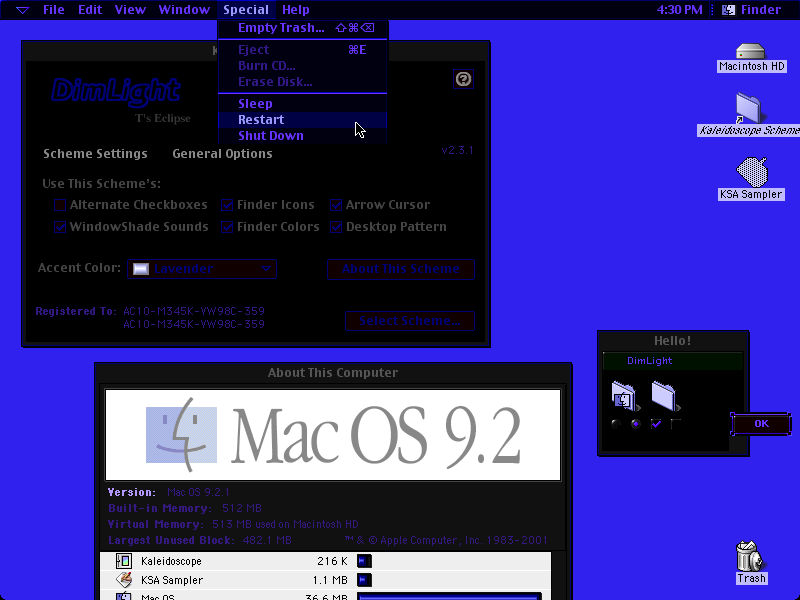Image resolution: width=800 pixels, height=600 pixels.
Task: Click the plain folder icon in Hello! window
Action: pyautogui.click(x=664, y=396)
